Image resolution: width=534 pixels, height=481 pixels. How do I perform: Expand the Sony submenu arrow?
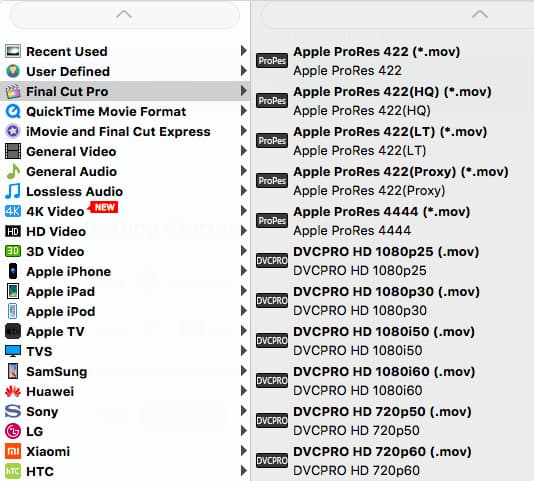click(244, 410)
